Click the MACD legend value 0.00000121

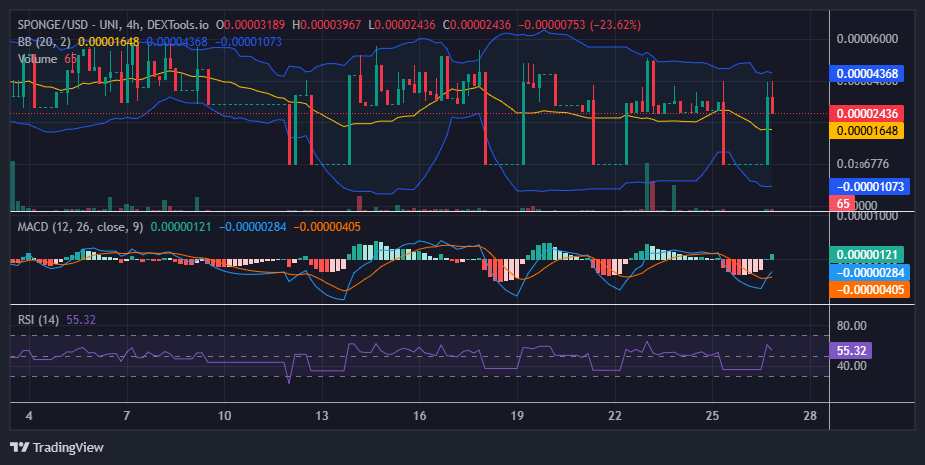point(181,227)
